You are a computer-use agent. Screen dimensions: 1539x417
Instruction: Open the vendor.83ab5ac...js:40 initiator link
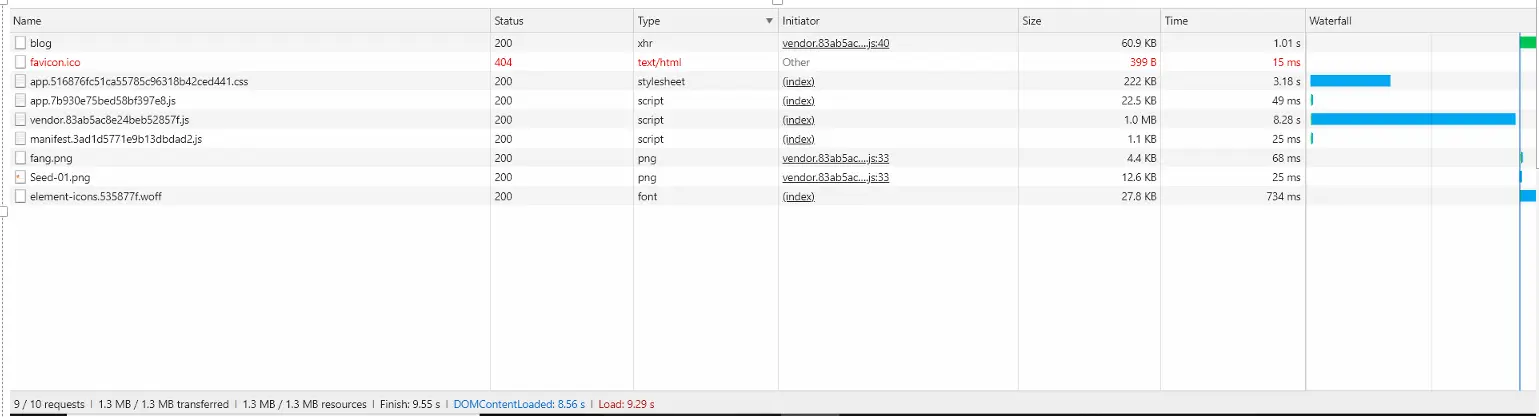click(x=836, y=43)
